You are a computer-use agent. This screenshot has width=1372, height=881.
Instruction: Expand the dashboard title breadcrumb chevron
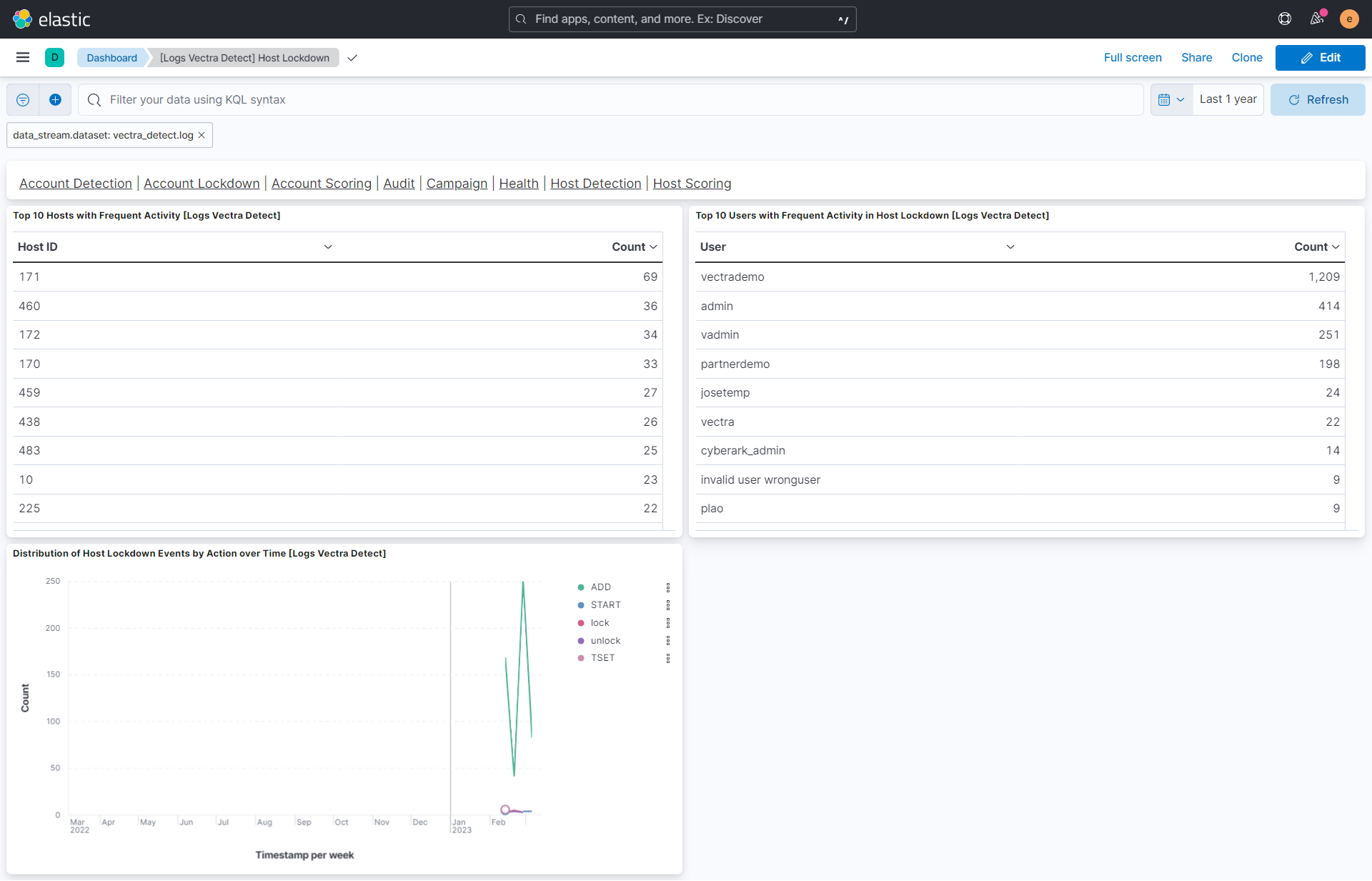[x=352, y=58]
